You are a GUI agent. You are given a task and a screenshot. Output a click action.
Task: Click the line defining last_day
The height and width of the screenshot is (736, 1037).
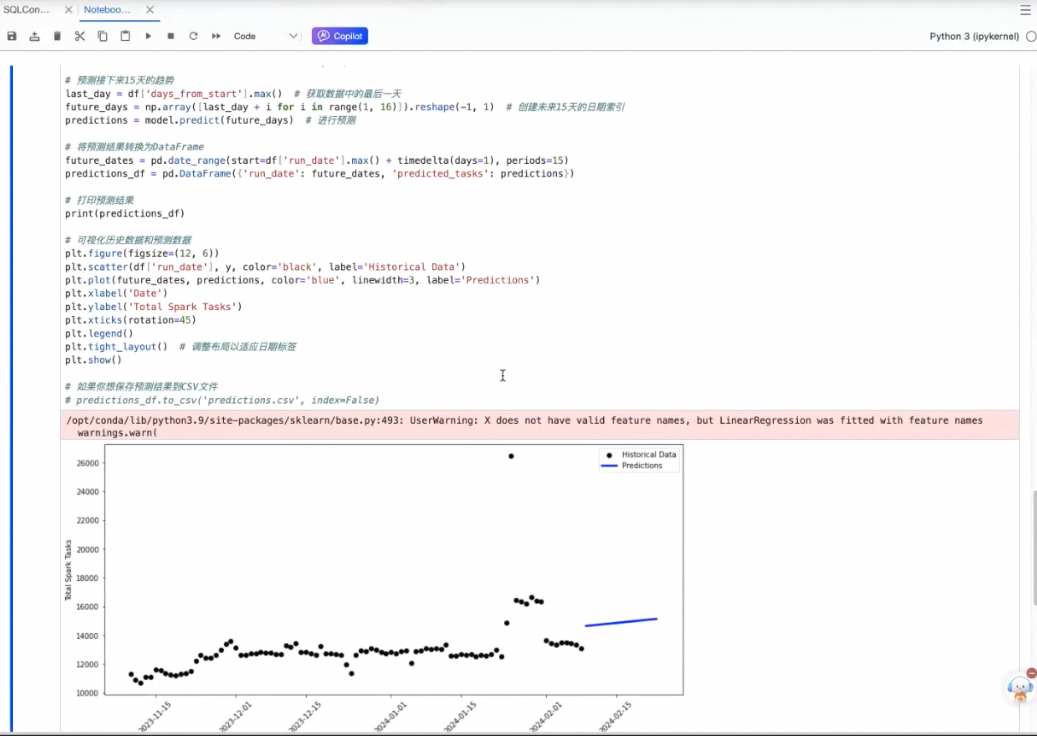(x=233, y=94)
